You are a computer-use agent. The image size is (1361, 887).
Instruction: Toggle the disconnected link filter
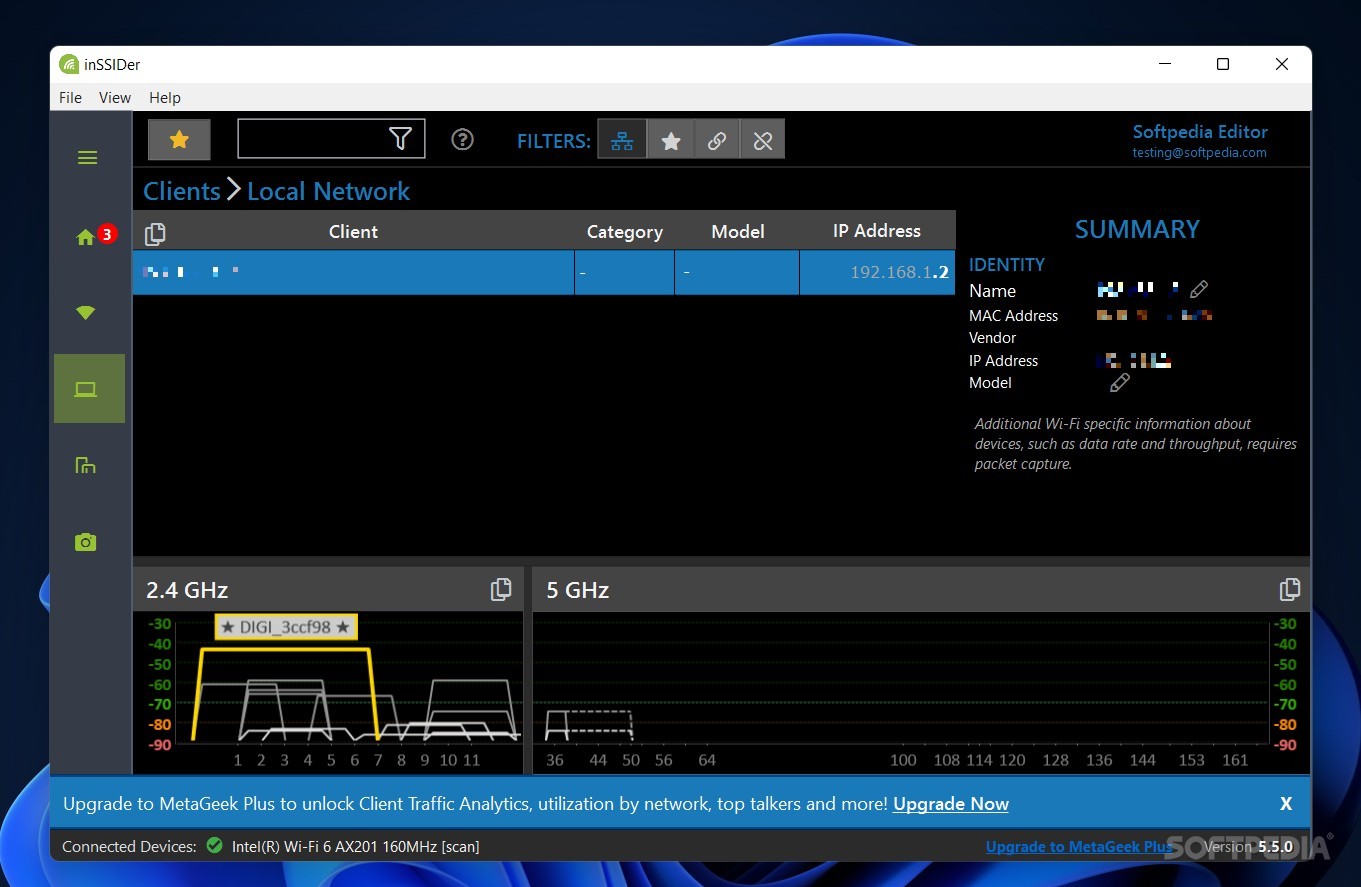pyautogui.click(x=763, y=140)
